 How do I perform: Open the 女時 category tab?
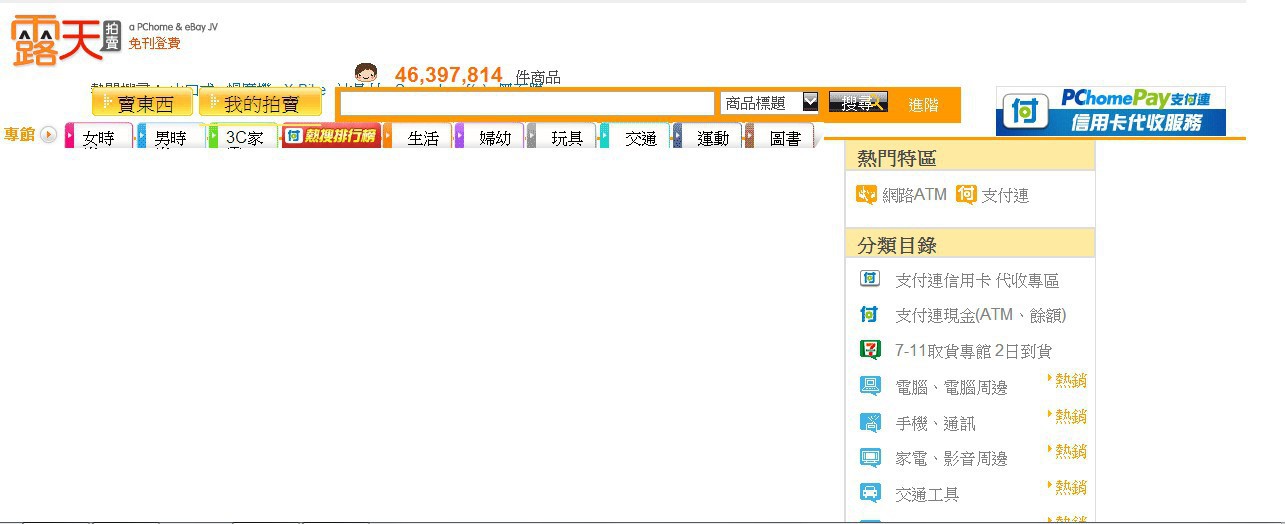tap(99, 137)
